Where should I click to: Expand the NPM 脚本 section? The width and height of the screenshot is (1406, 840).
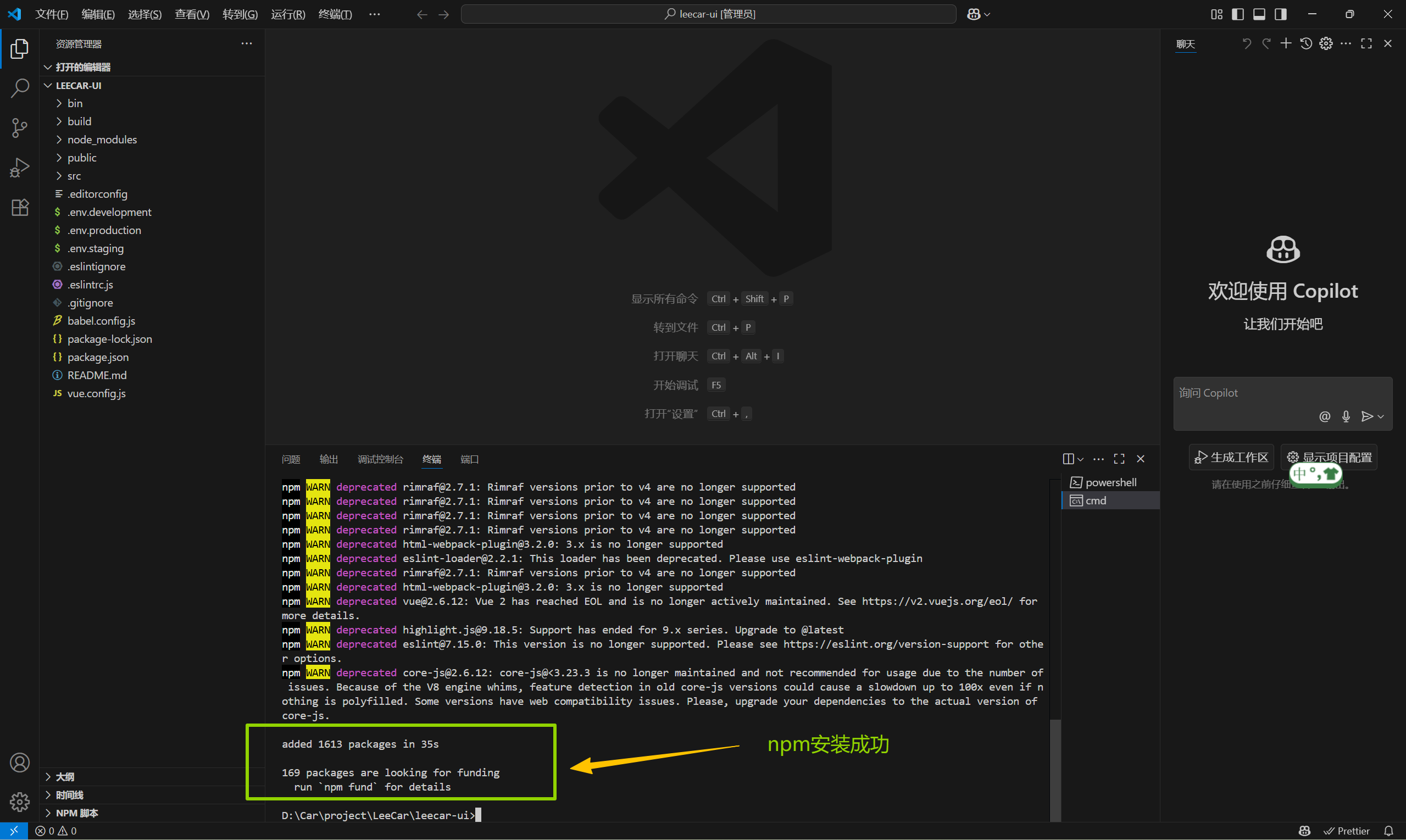[76, 813]
